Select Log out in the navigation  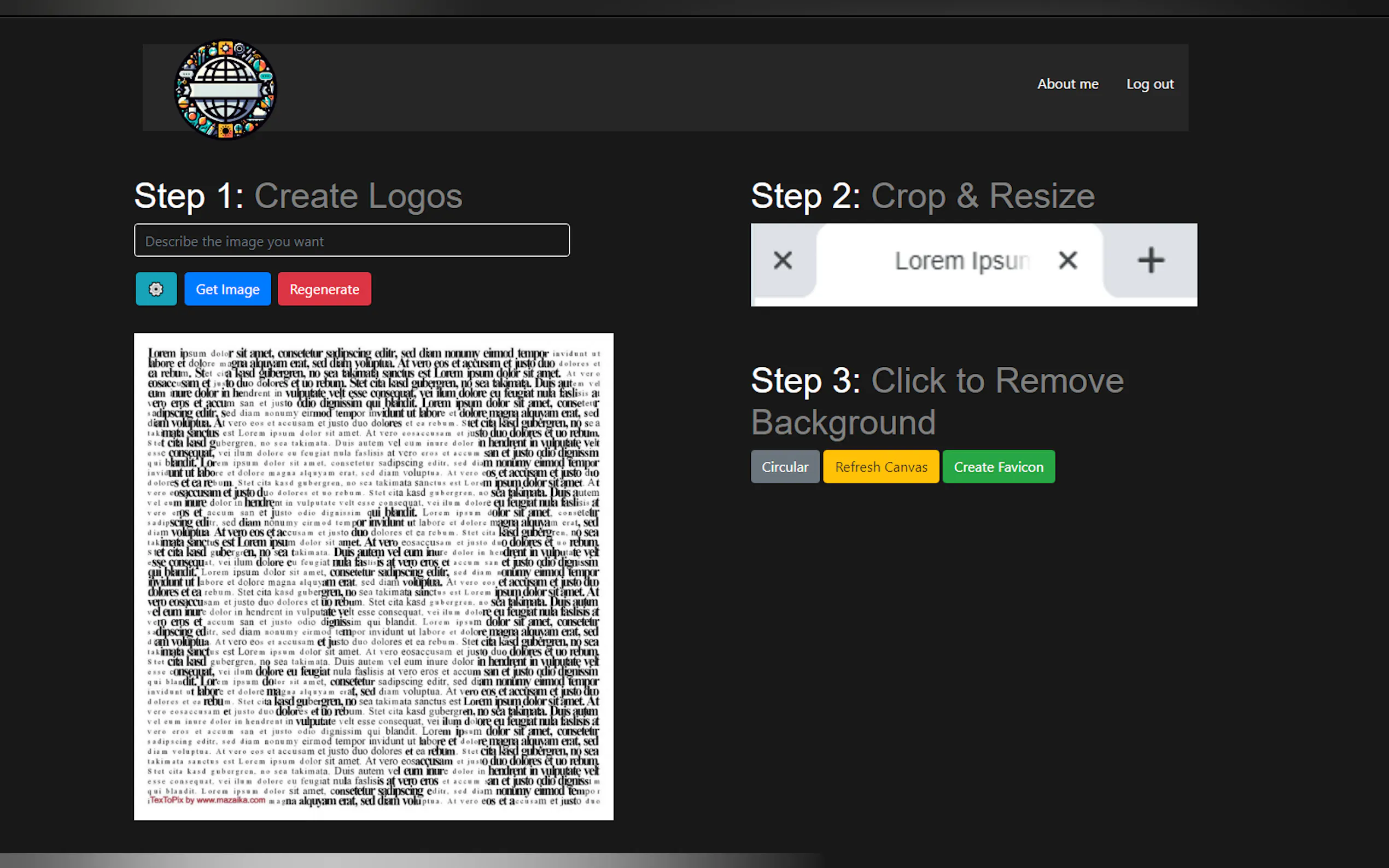pyautogui.click(x=1149, y=84)
